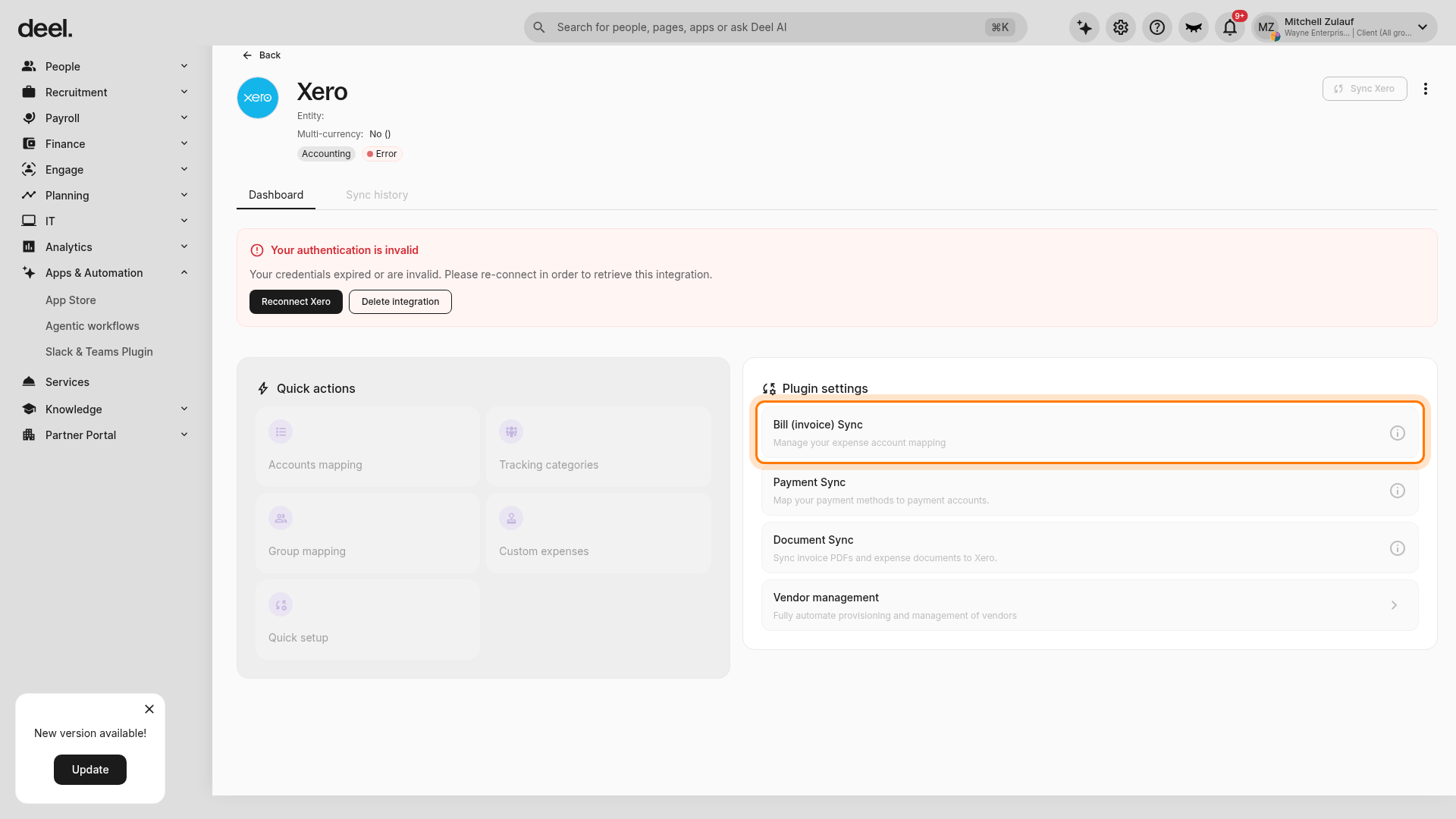Expand the Recruitment menu chevron

coord(184,92)
